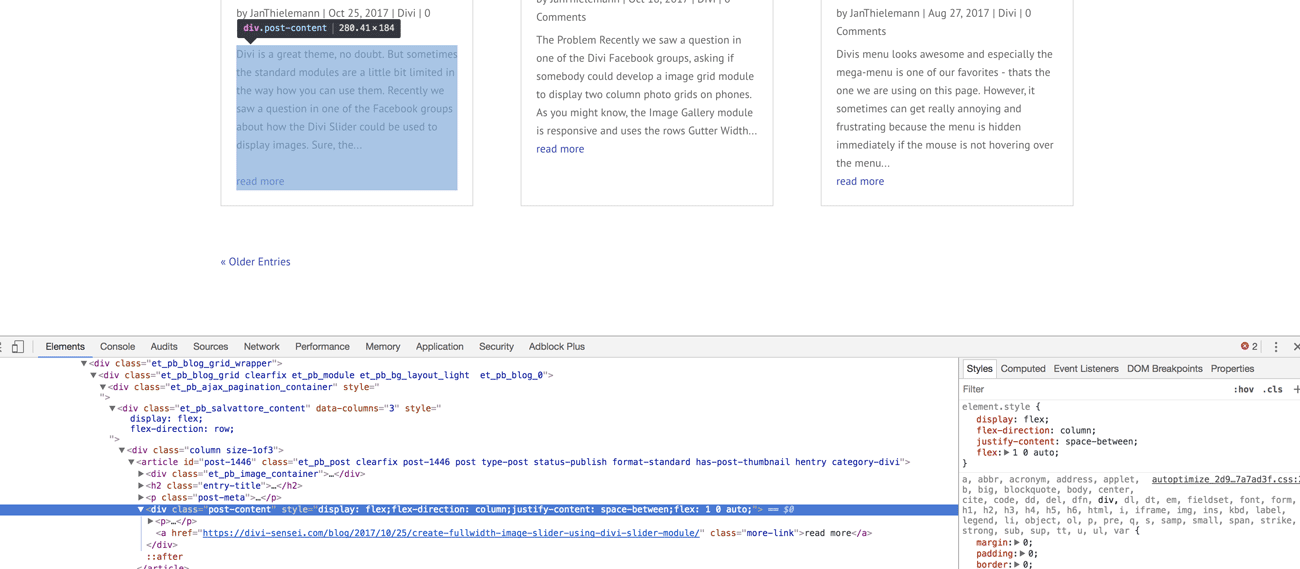
Task: Expand the et_pb_image_container div node
Action: (141, 474)
